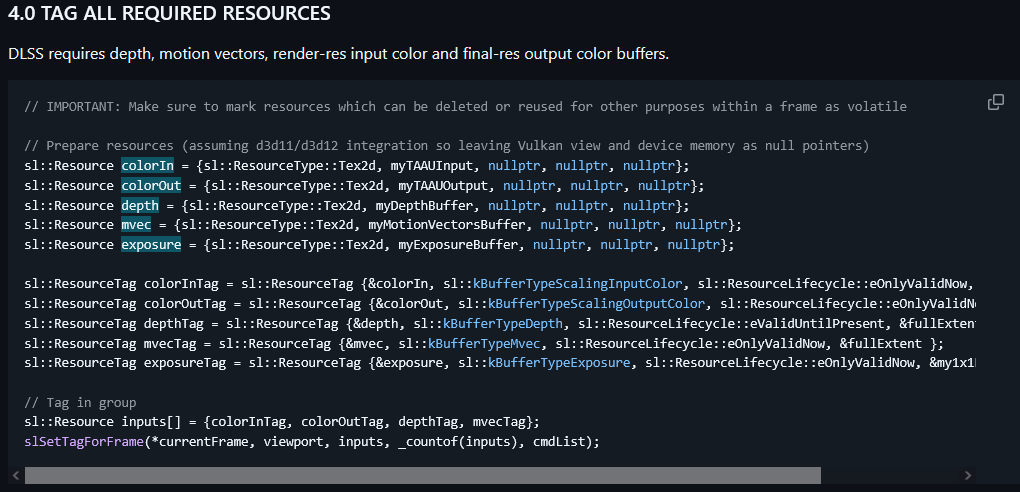Screen dimensions: 1020x492
Task: Click the horizontal scrollbar right arrow
Action: (x=968, y=475)
